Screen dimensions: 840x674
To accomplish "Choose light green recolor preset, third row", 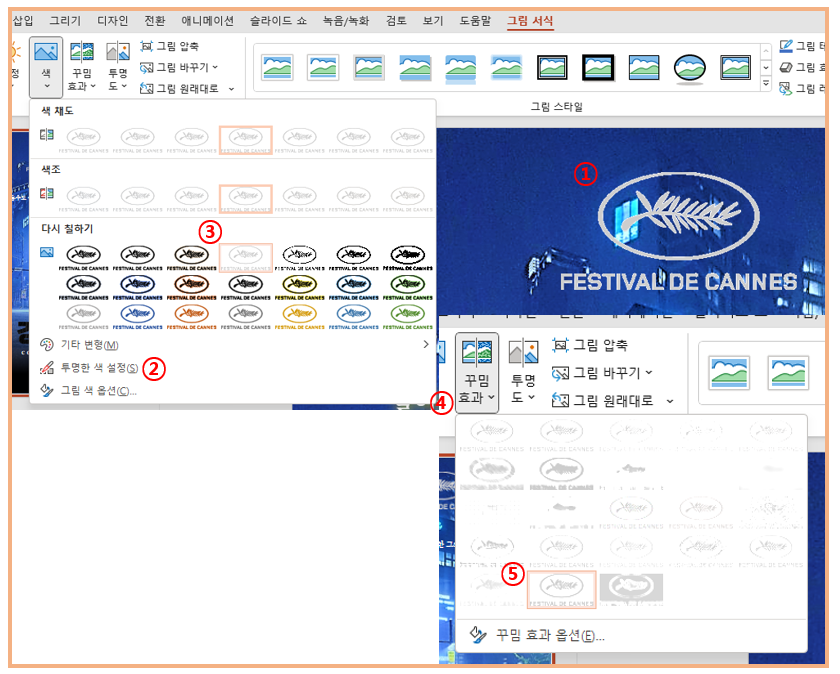I will pyautogui.click(x=408, y=317).
